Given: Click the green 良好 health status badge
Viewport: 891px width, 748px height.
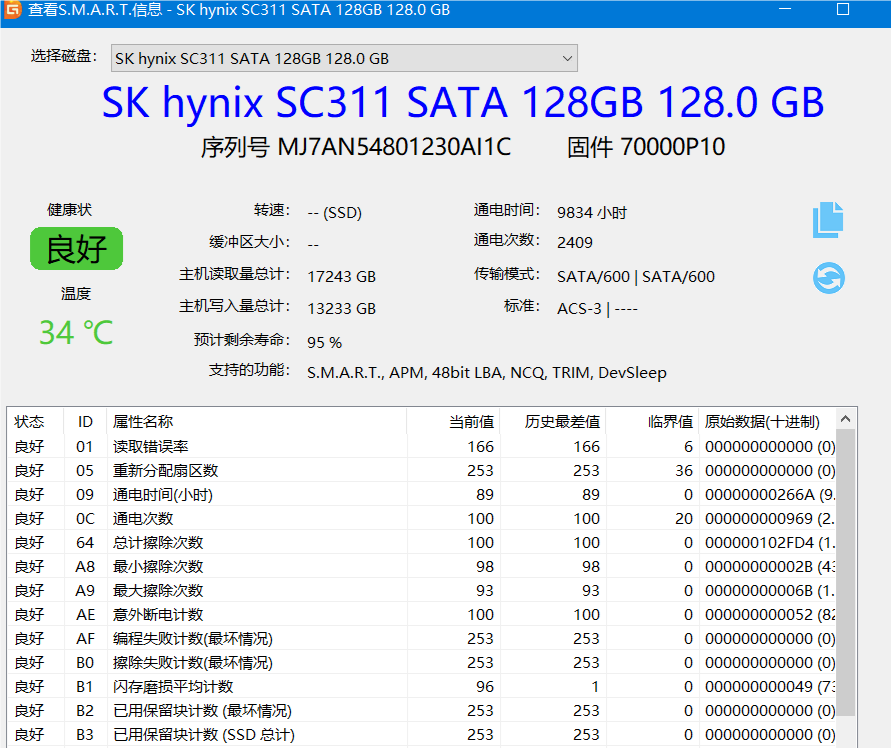Looking at the screenshot, I should (x=76, y=249).
